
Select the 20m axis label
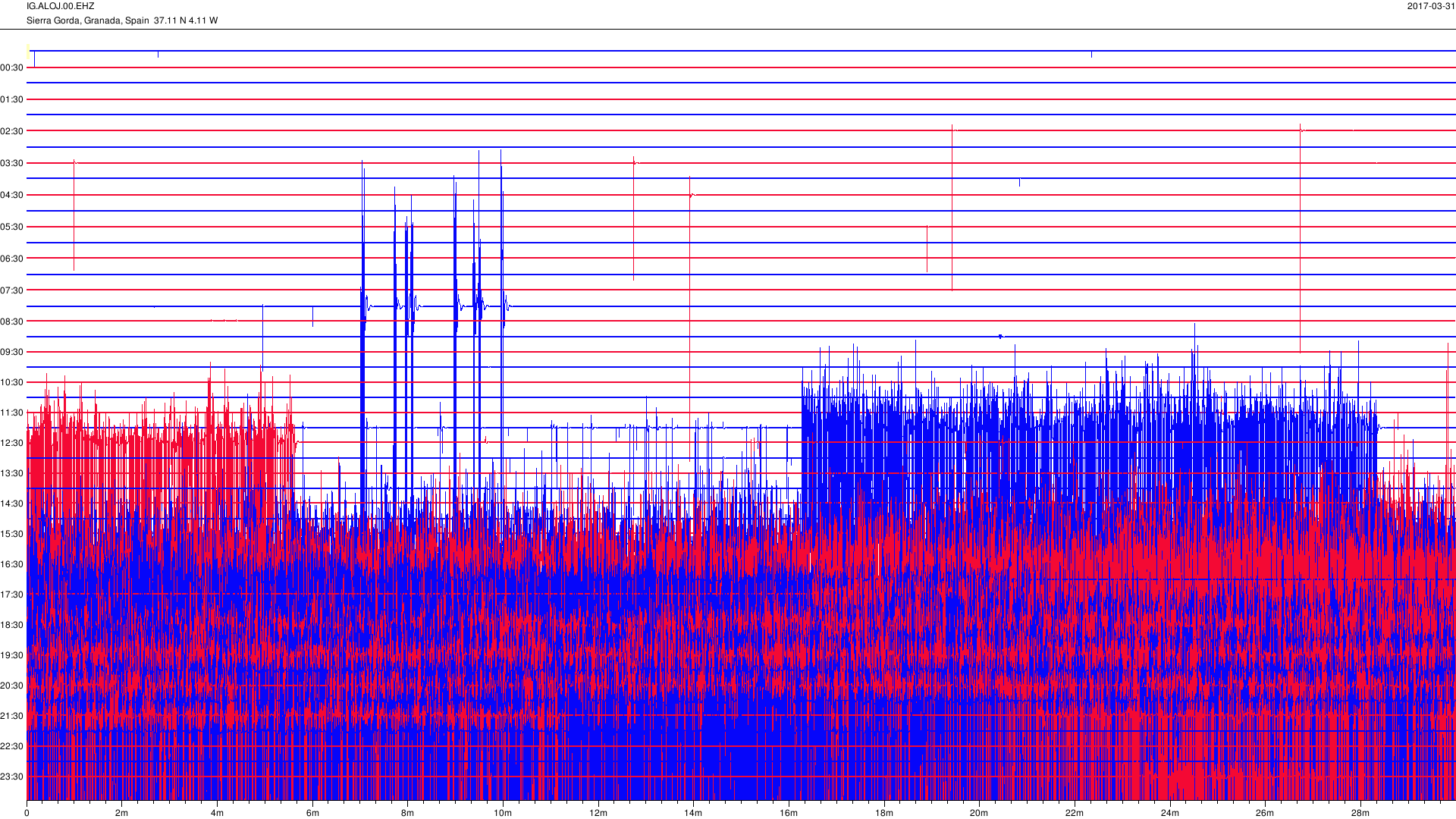(979, 813)
